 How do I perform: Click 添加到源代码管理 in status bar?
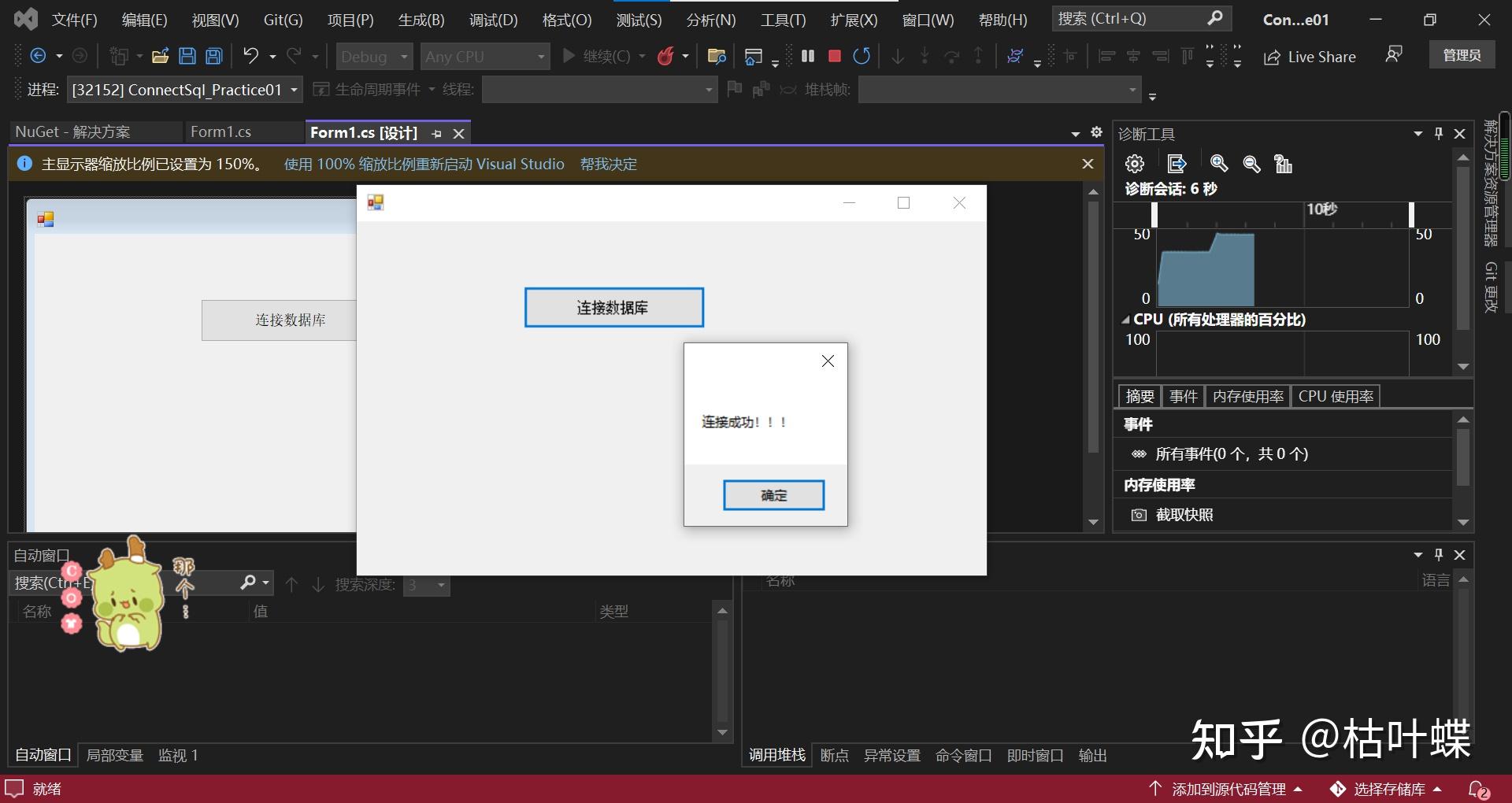[x=1225, y=789]
